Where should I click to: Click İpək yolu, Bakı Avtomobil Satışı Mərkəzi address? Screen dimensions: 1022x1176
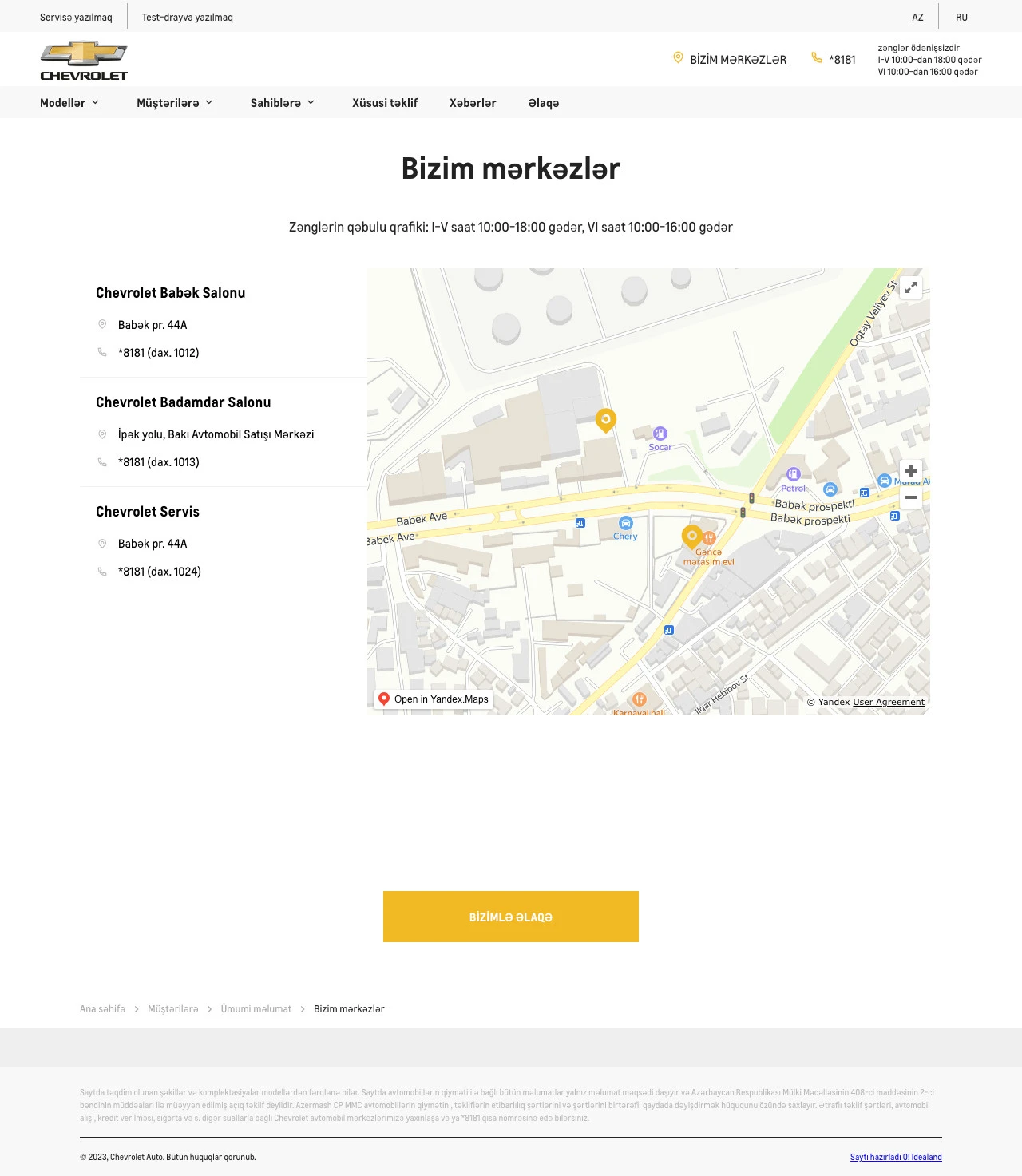coord(216,434)
